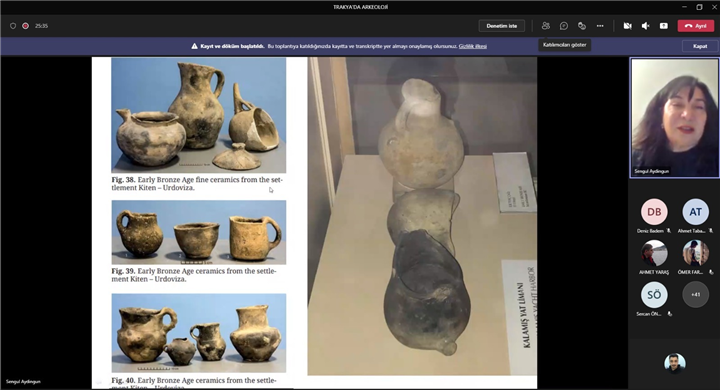Click the Katılımcıları göster tooltip
The height and width of the screenshot is (390, 720).
point(564,45)
